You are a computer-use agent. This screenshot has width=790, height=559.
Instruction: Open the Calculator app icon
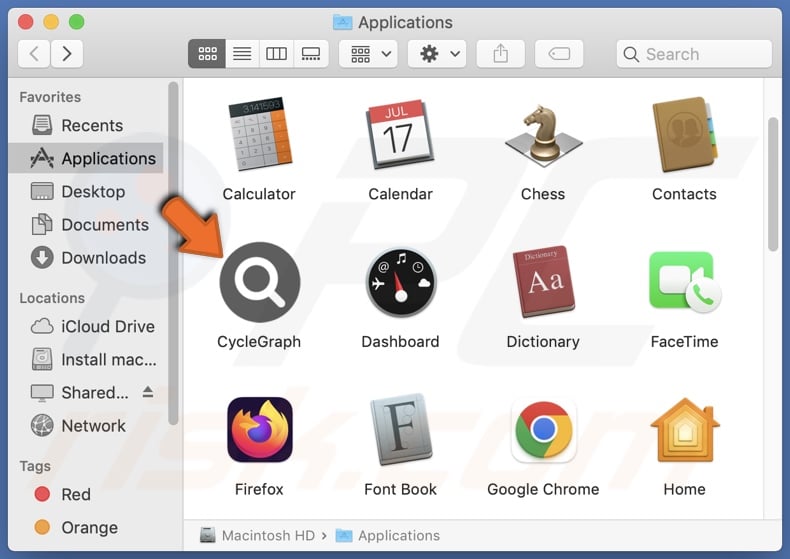click(259, 134)
